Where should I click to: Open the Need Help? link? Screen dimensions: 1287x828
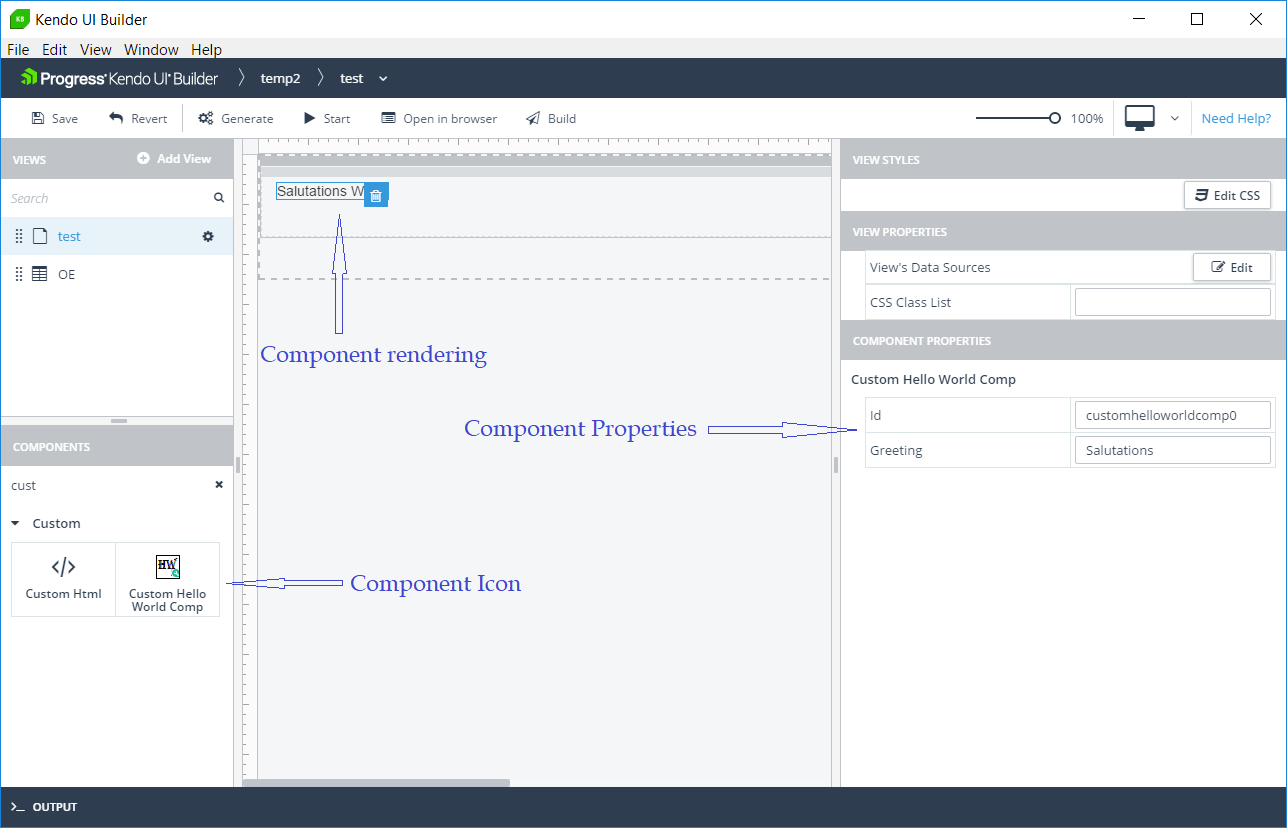point(1236,118)
